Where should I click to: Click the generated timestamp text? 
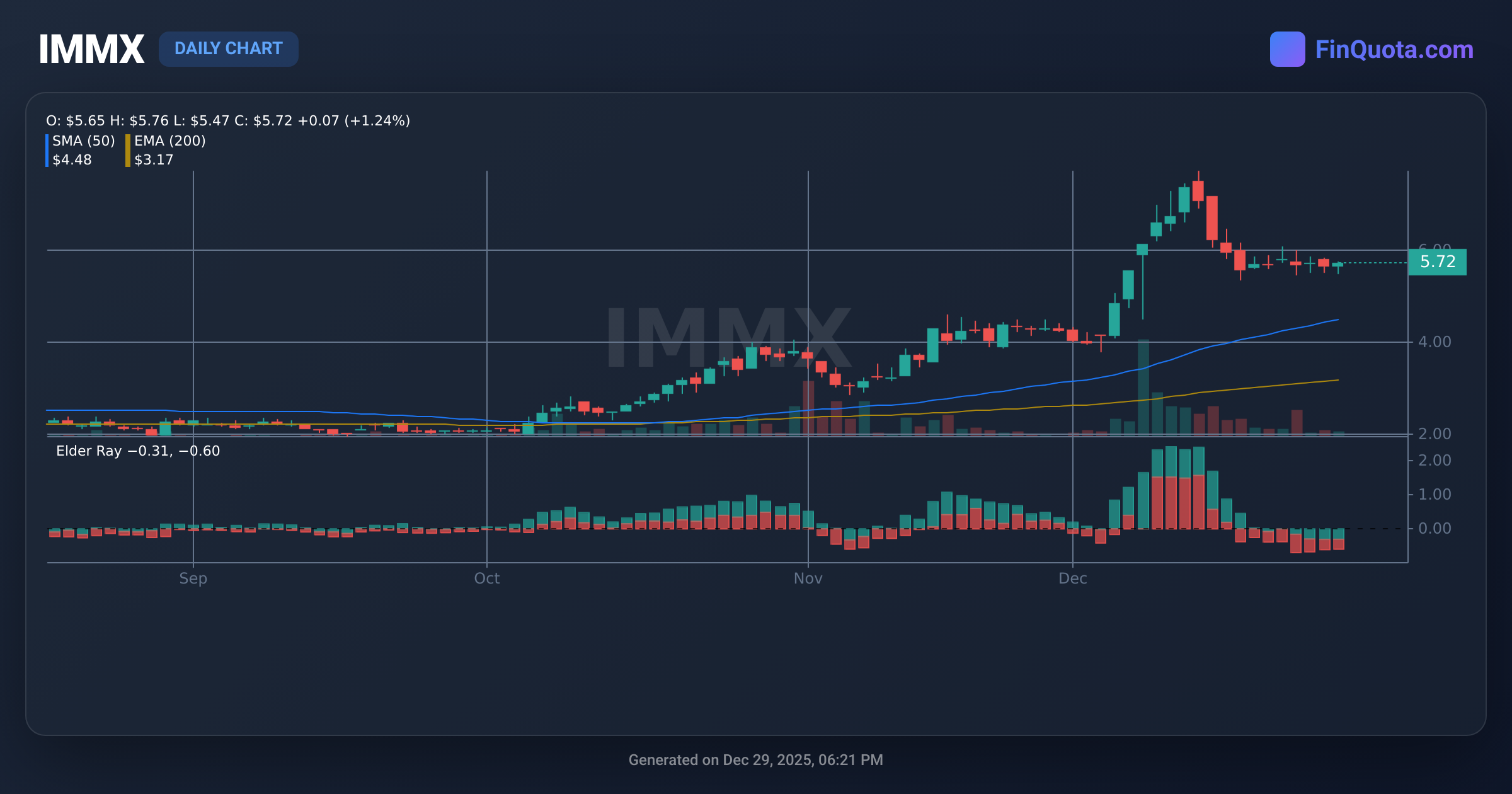[x=756, y=760]
